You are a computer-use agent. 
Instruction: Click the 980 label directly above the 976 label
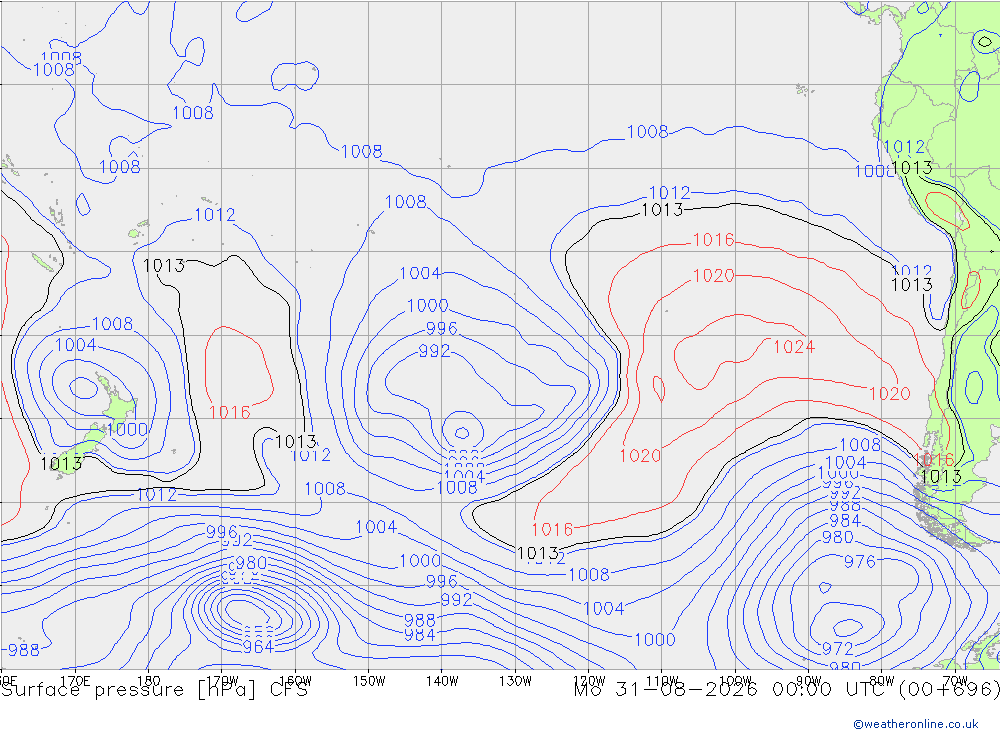point(837,537)
